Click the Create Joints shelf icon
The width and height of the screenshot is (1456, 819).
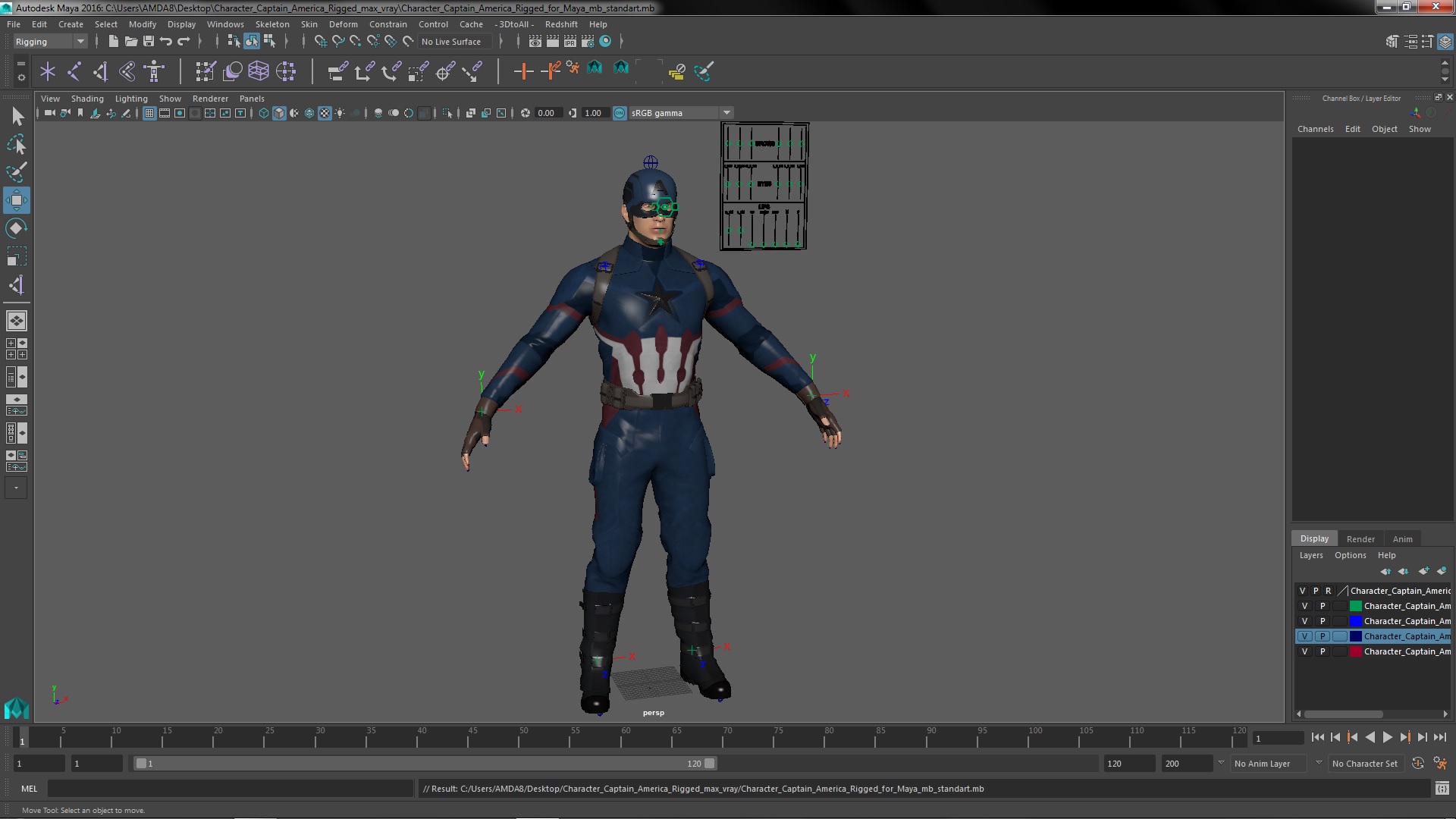point(74,71)
